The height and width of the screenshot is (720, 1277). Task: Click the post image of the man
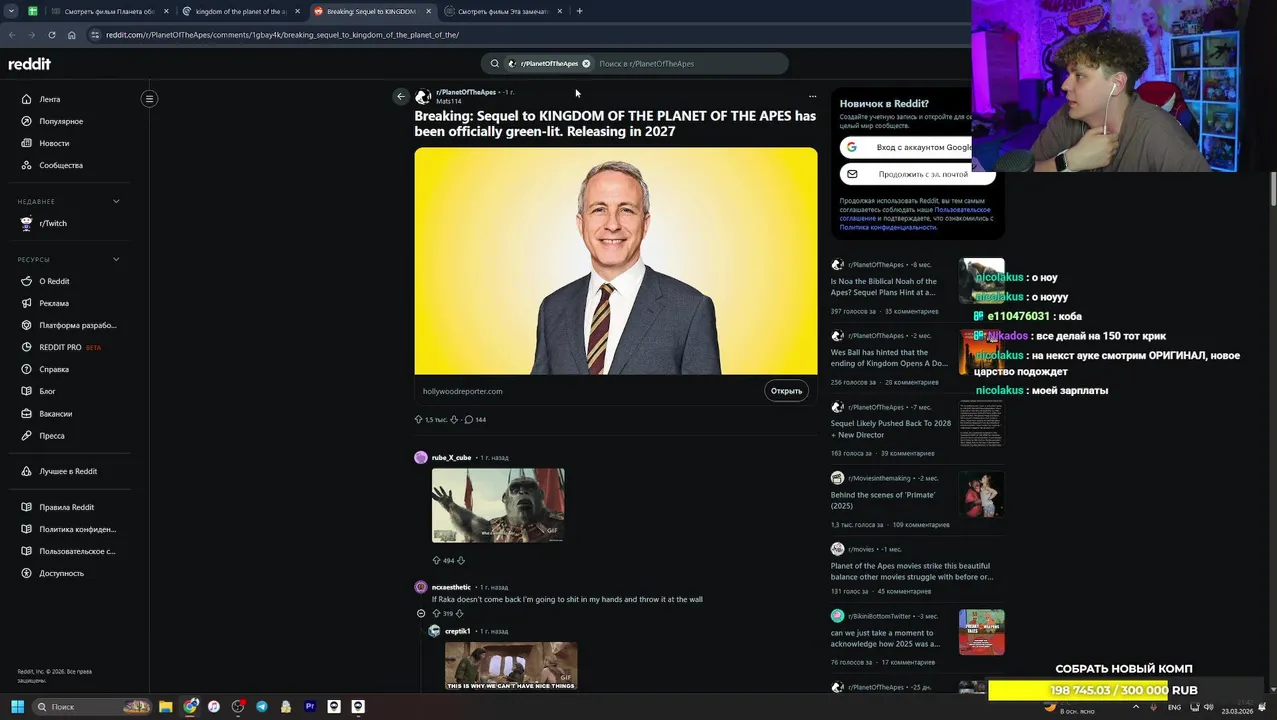[x=615, y=260]
